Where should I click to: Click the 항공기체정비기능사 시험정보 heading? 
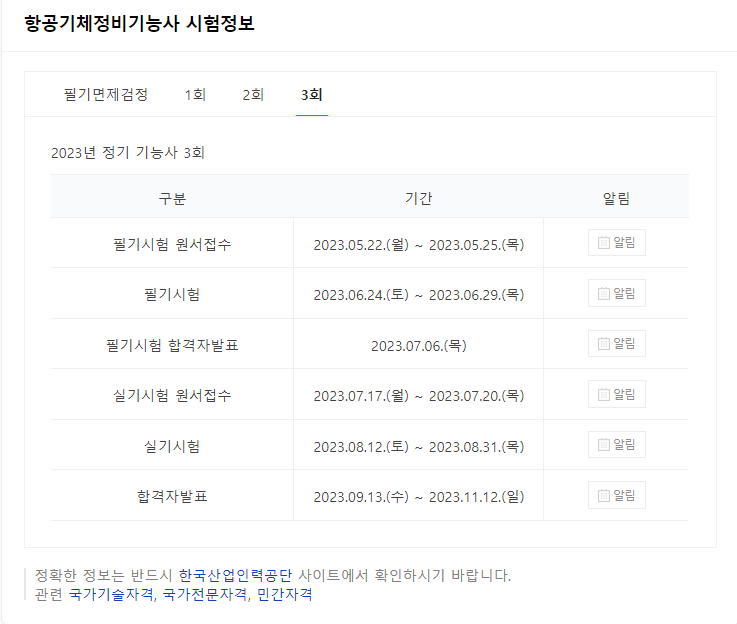139,23
